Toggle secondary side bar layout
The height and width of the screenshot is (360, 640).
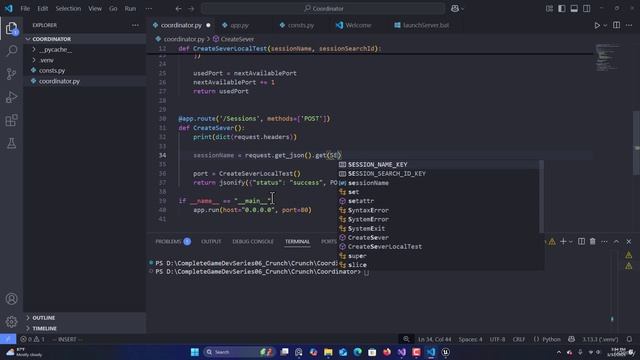tap(587, 9)
